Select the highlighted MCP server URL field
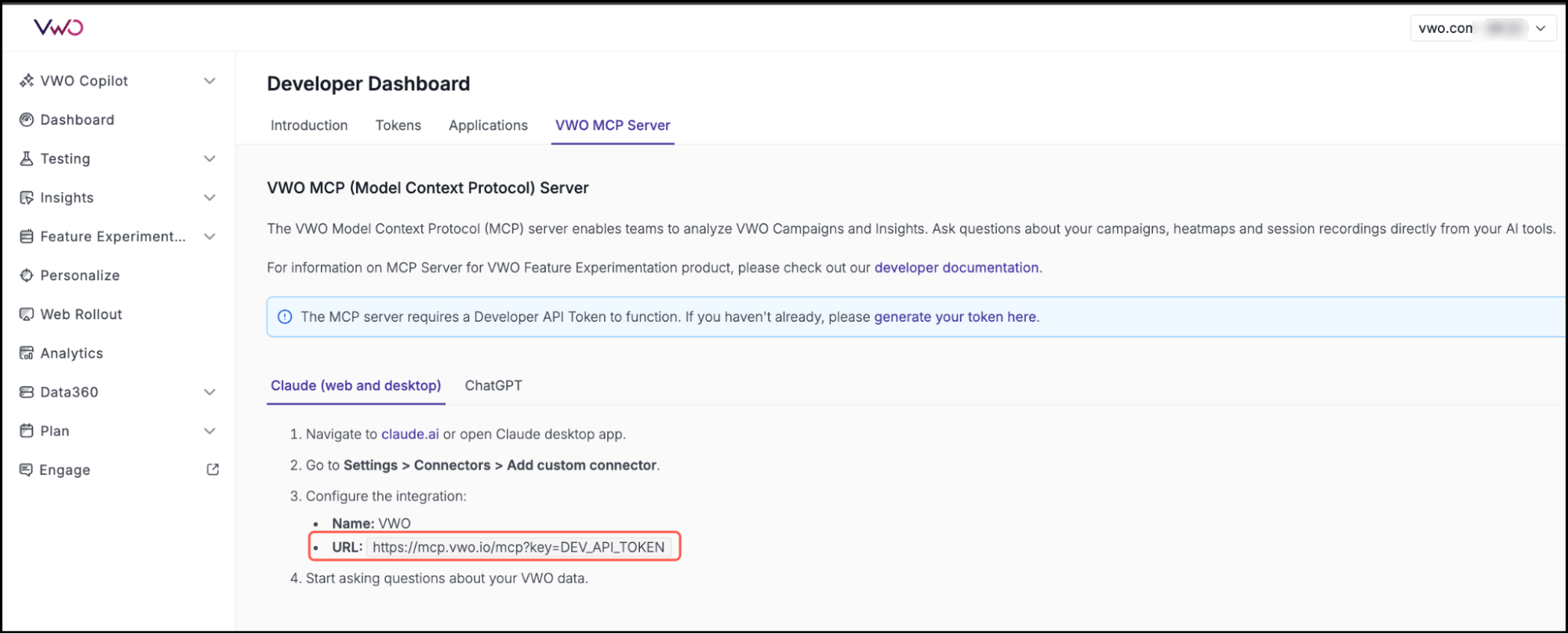 click(518, 546)
